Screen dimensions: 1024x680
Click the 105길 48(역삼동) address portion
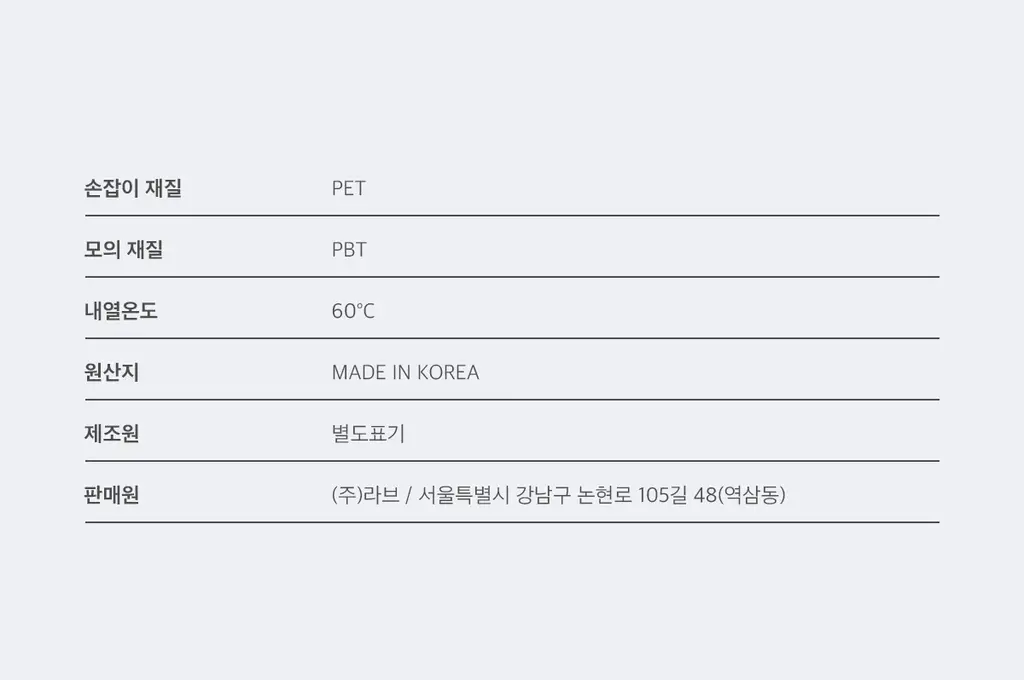pos(712,495)
